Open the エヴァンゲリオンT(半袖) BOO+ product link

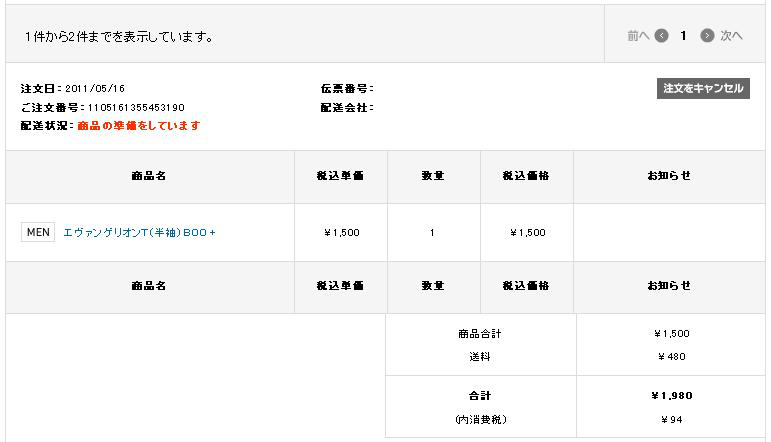coord(139,233)
